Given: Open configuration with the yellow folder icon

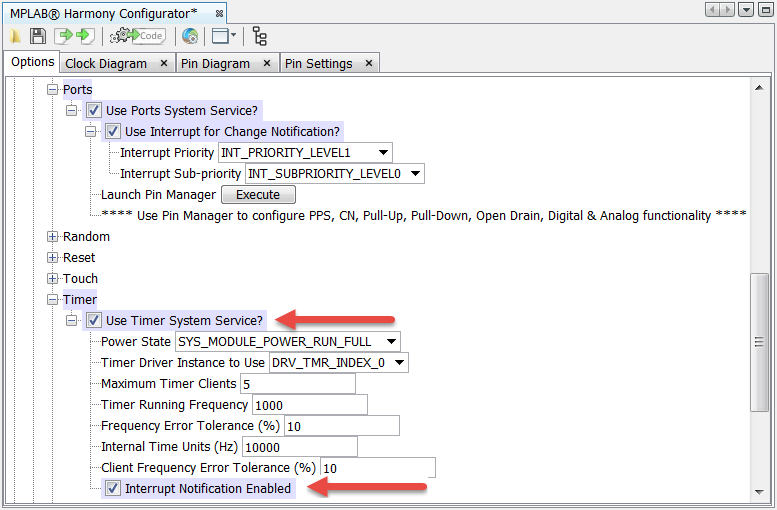Looking at the screenshot, I should 16,36.
